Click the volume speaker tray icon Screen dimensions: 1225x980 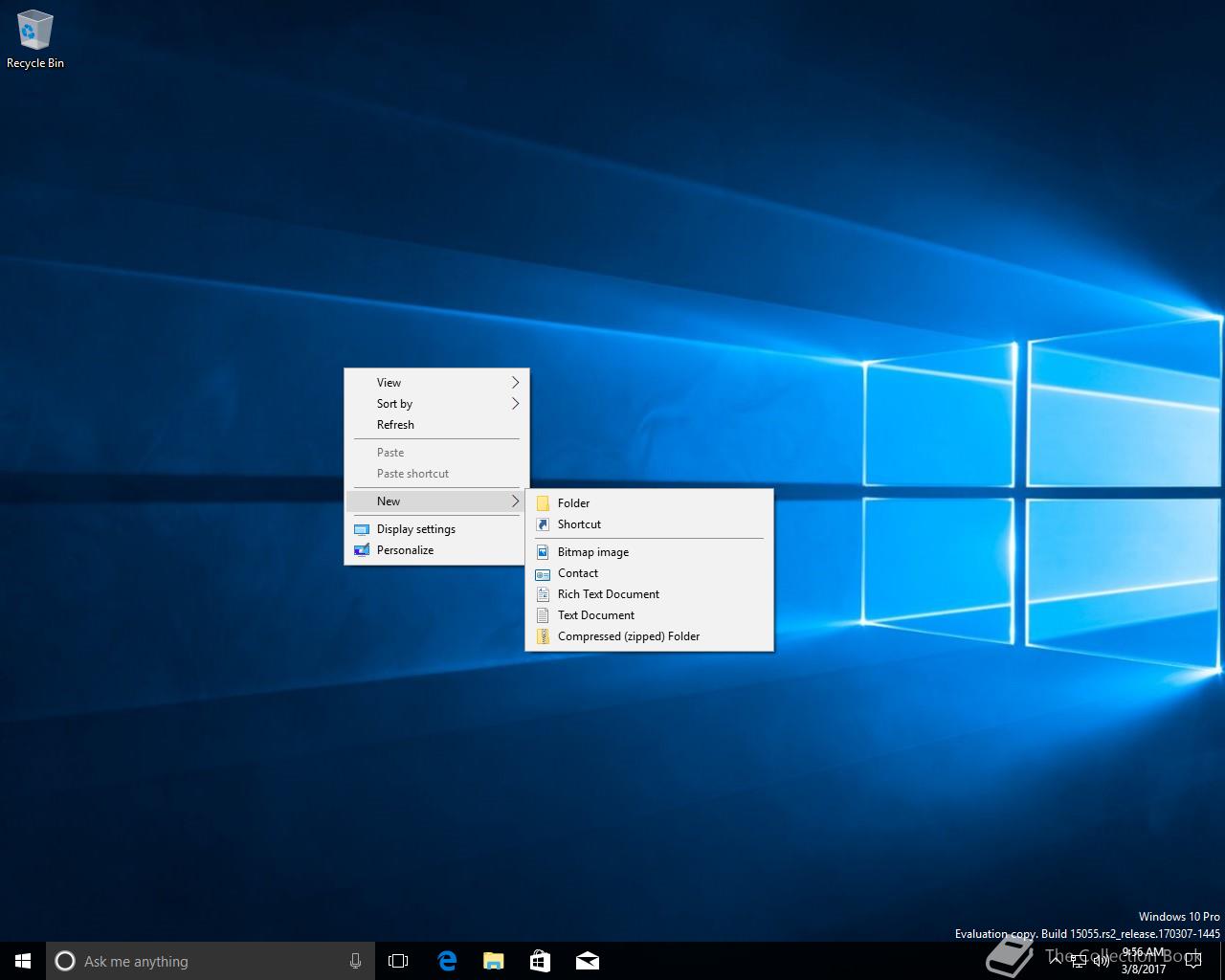click(x=1101, y=961)
